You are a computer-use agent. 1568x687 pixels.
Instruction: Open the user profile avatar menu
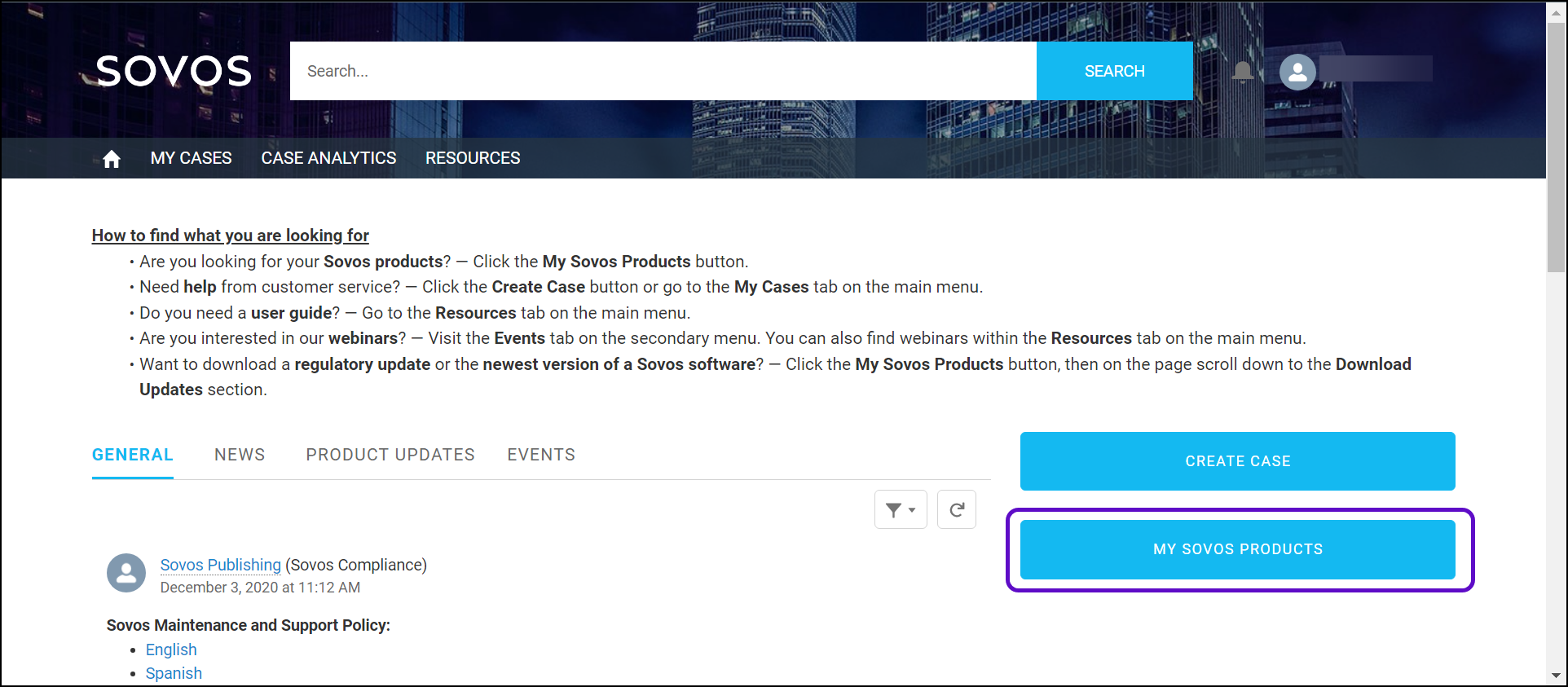coord(1297,72)
